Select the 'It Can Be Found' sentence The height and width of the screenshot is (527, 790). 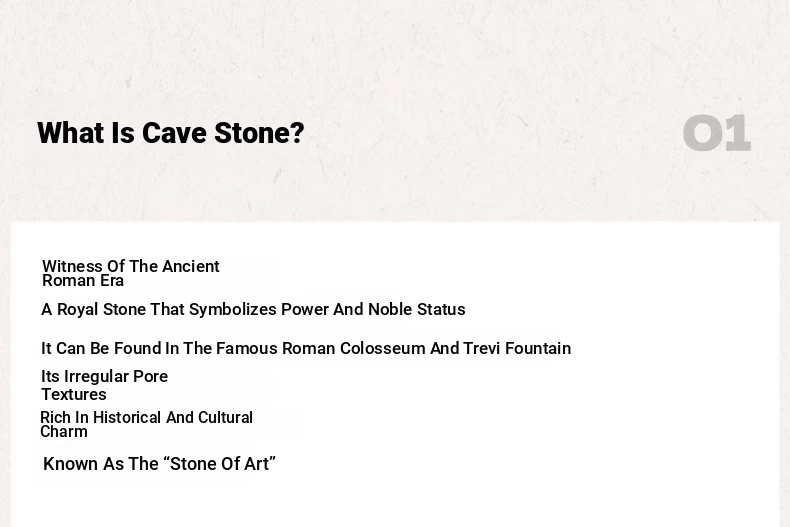(306, 348)
